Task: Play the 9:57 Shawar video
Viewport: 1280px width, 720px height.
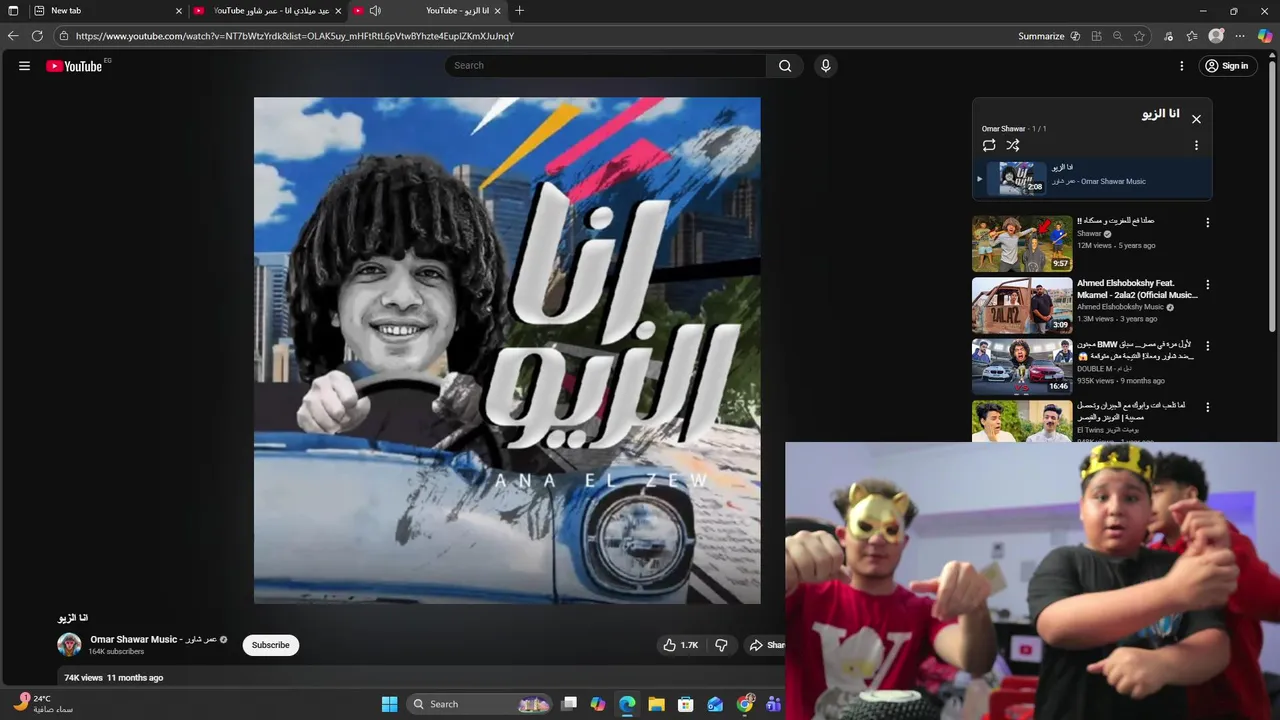Action: (1022, 243)
